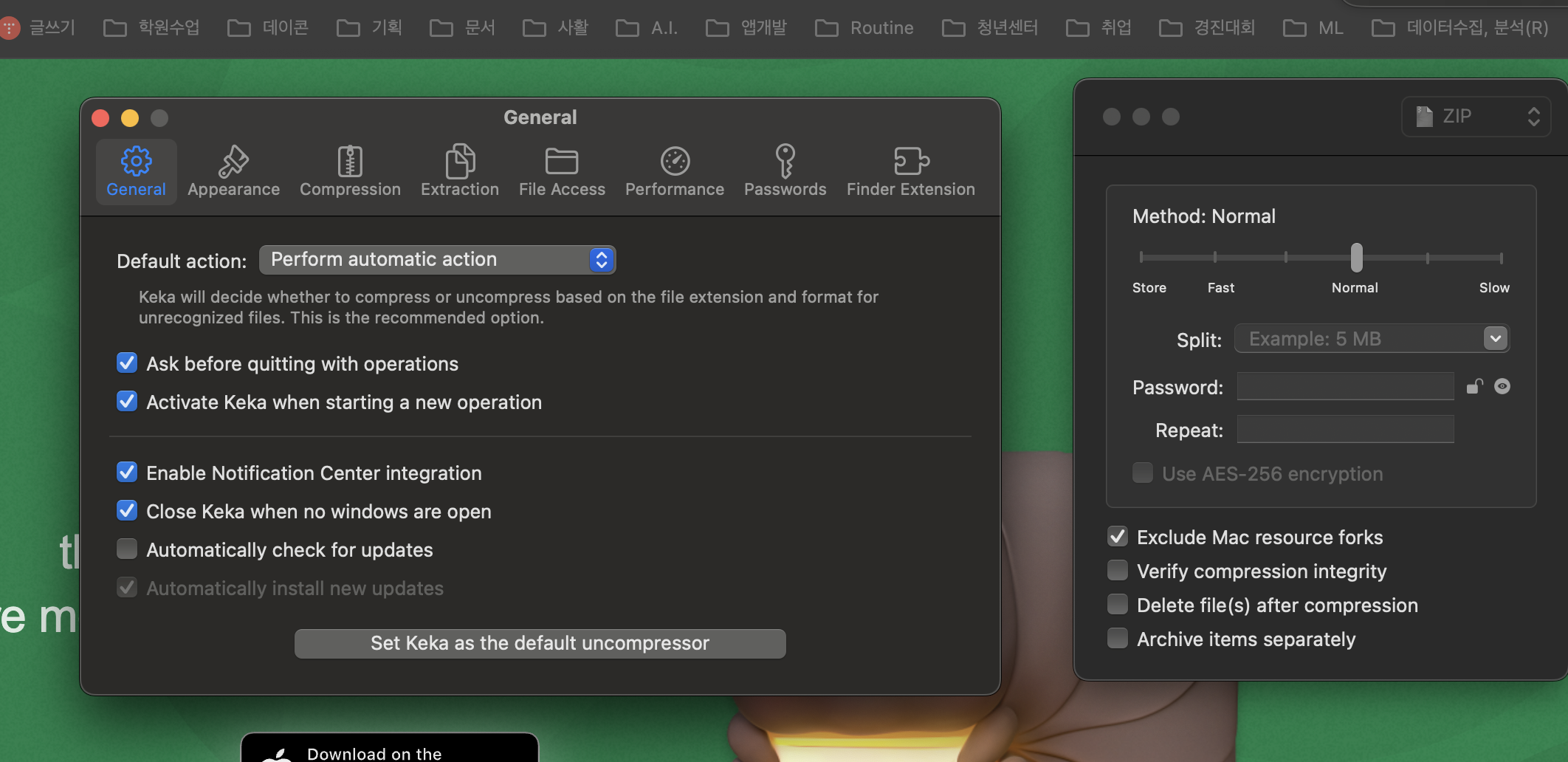Viewport: 1568px width, 762px height.
Task: Enable Automatically check for updates
Action: [x=127, y=549]
